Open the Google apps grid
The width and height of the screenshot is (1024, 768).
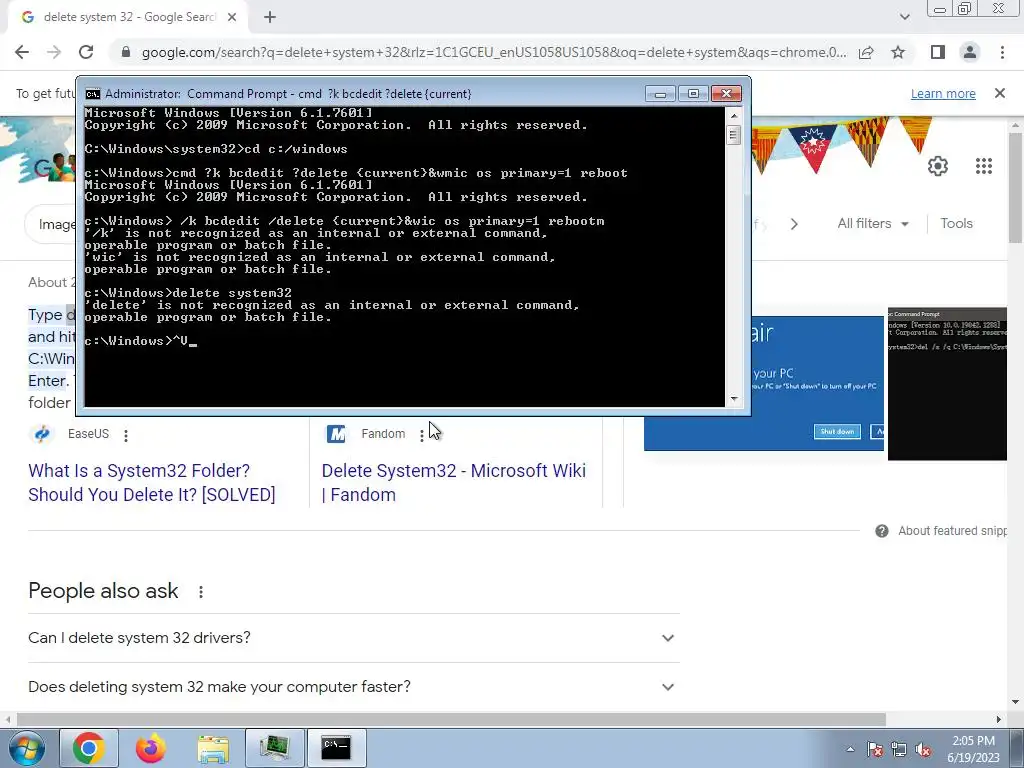(x=984, y=166)
